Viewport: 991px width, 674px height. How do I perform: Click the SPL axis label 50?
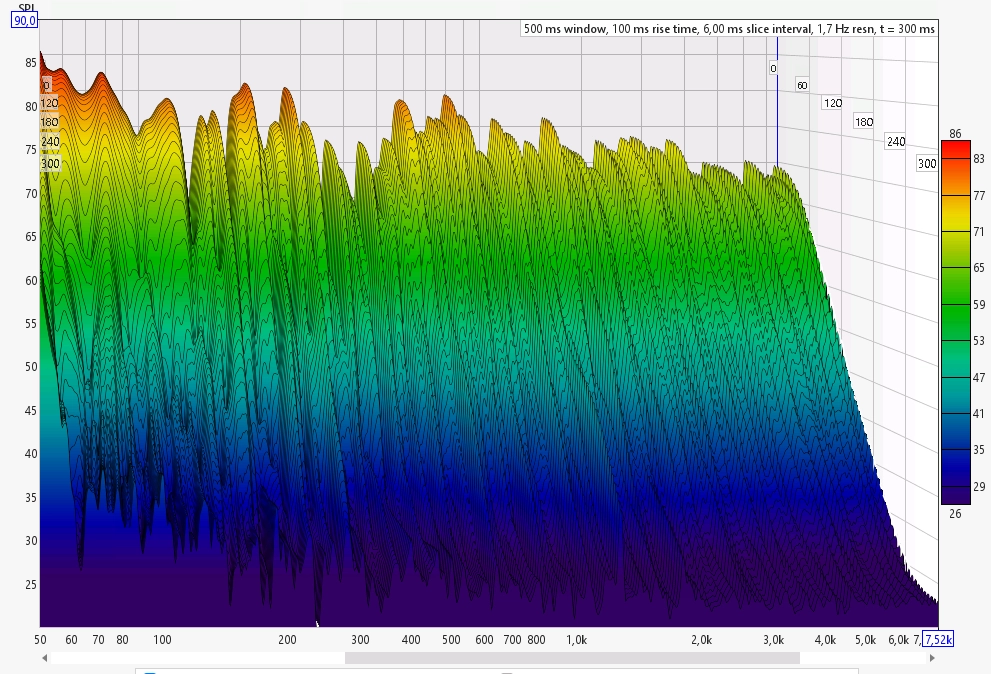pyautogui.click(x=31, y=367)
